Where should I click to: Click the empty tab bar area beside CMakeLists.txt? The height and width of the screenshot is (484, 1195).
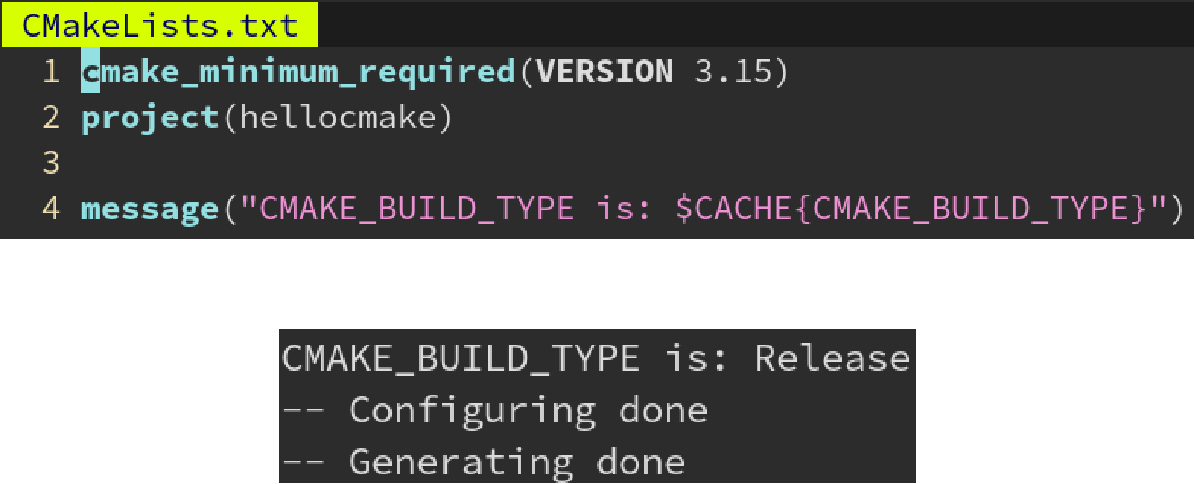[x=756, y=25]
